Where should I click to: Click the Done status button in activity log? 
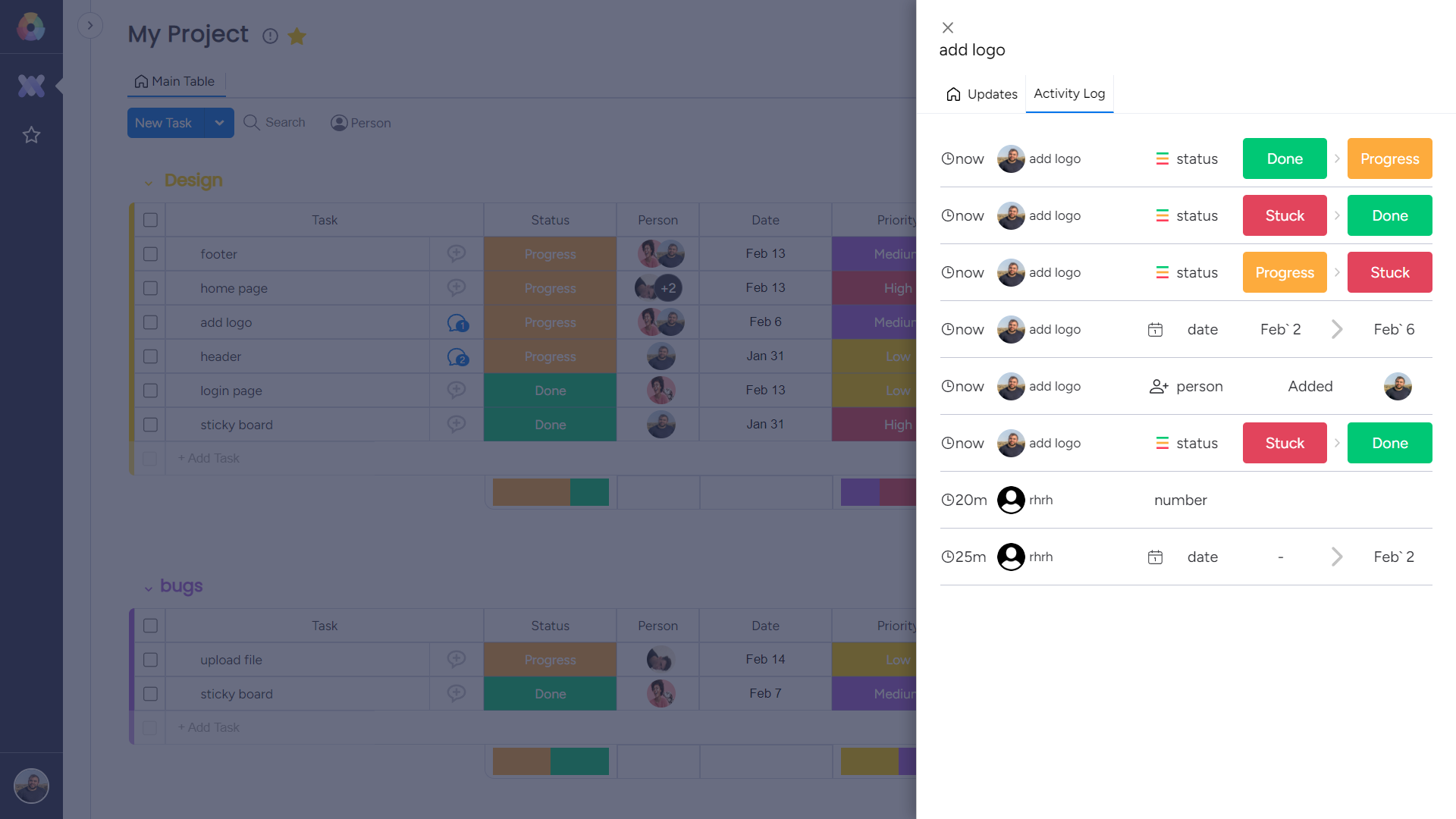1285,158
